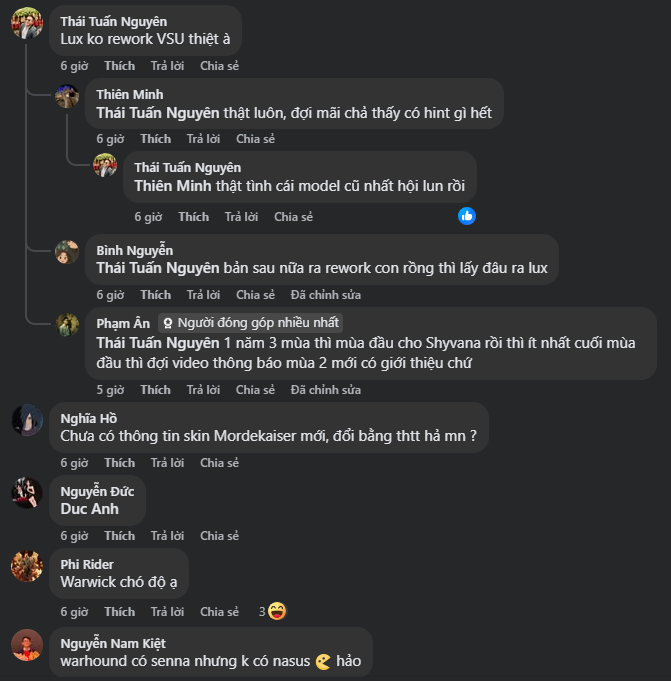Like Thiên Minh's reply comment
The height and width of the screenshot is (681, 671).
[155, 139]
